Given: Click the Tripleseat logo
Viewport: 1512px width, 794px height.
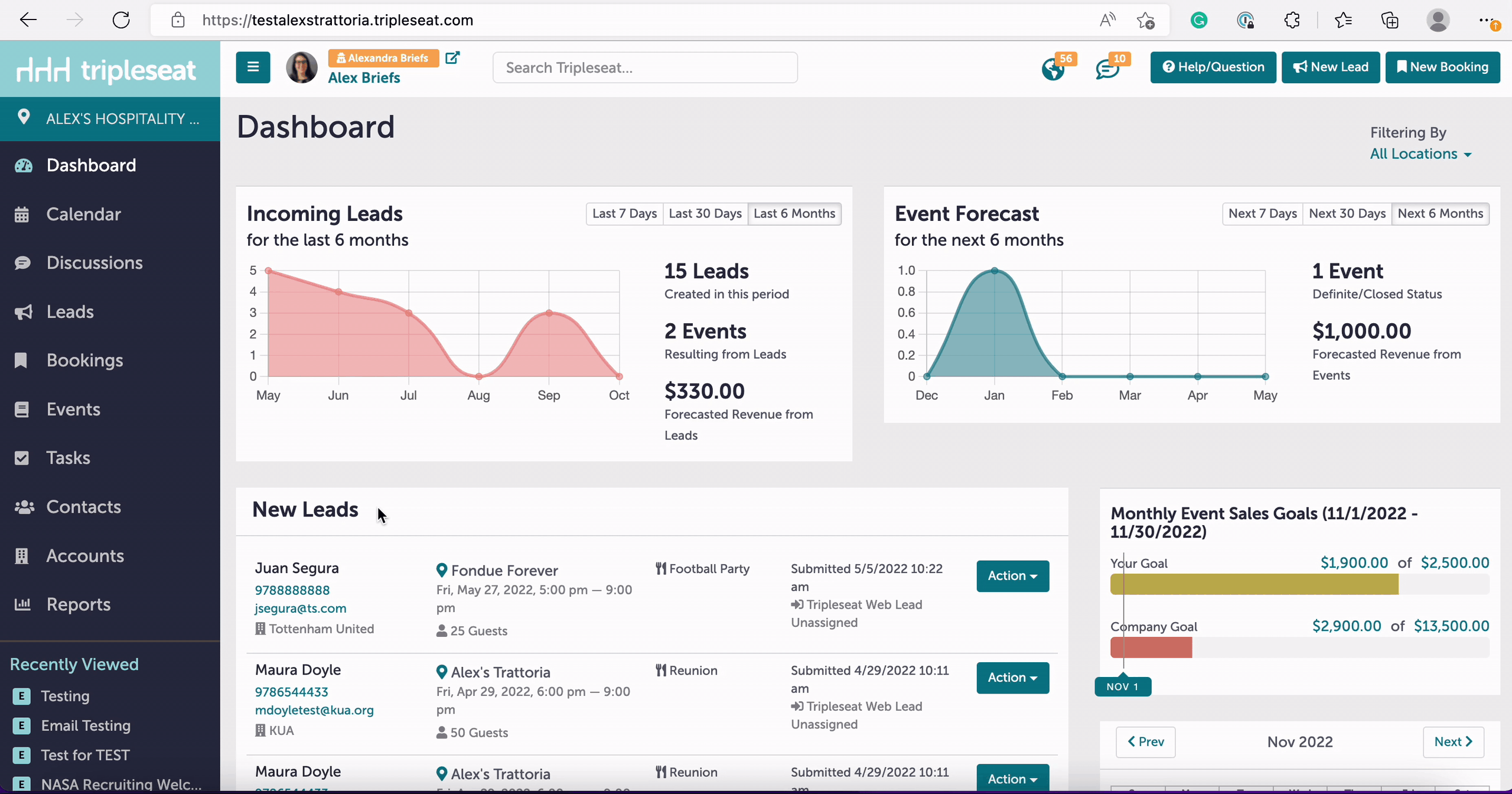Looking at the screenshot, I should pos(106,70).
